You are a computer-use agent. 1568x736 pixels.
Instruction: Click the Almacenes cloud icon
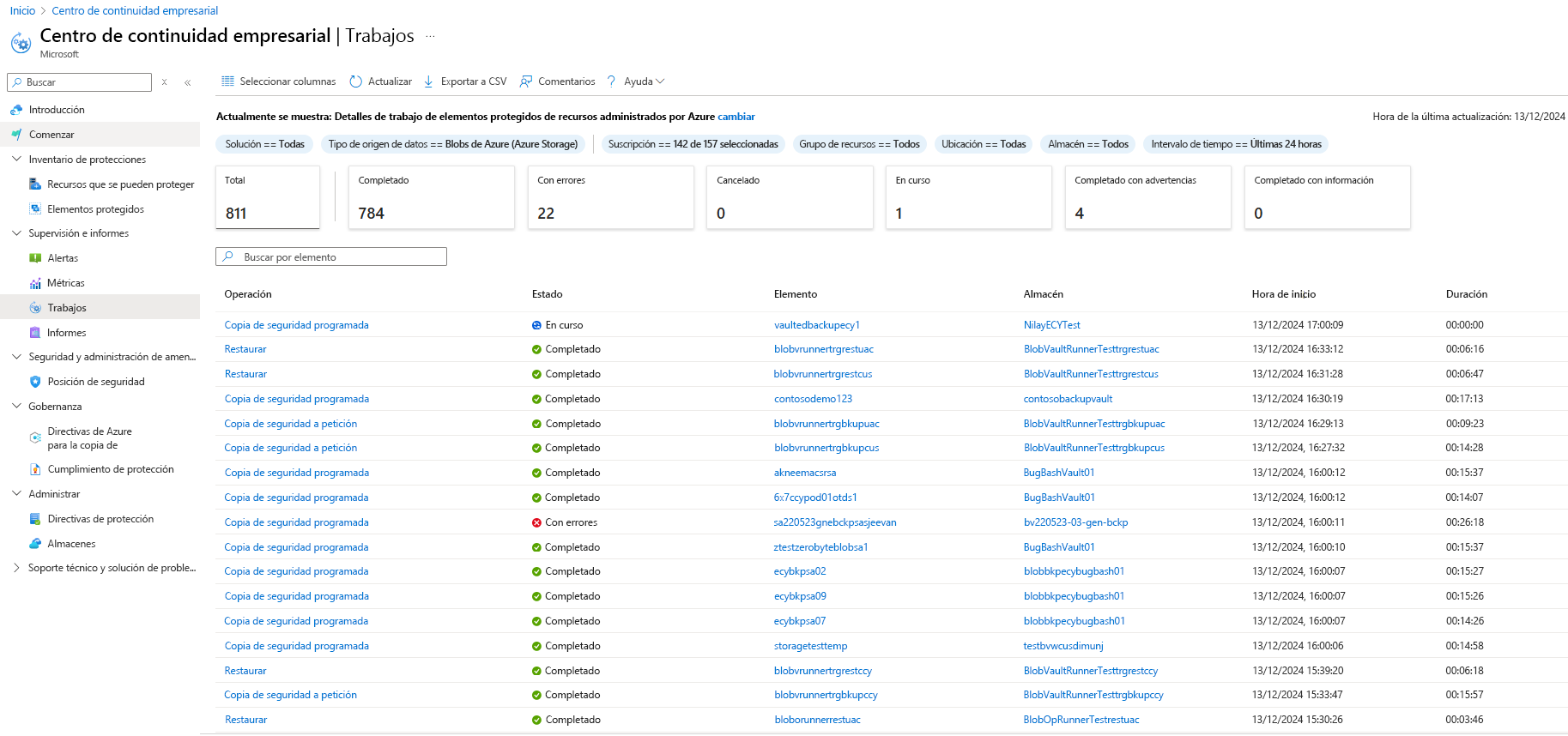[x=35, y=544]
